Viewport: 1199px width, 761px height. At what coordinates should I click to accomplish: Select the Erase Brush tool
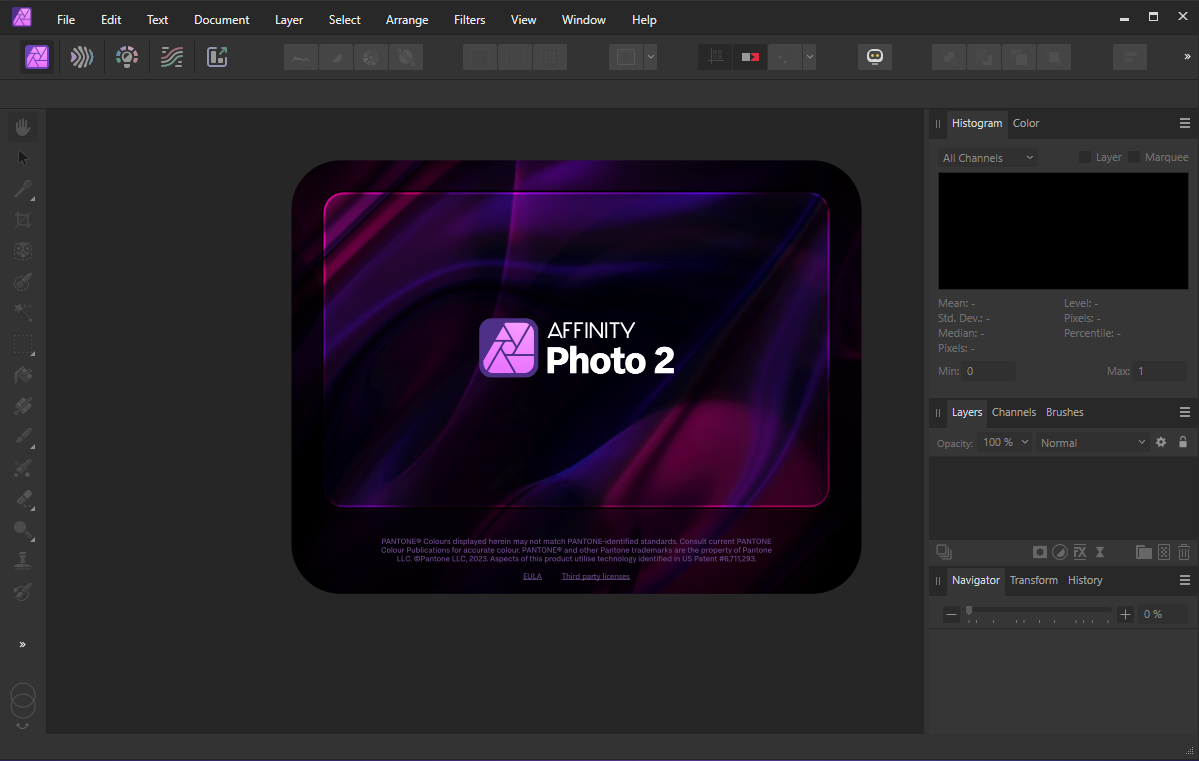coord(23,499)
